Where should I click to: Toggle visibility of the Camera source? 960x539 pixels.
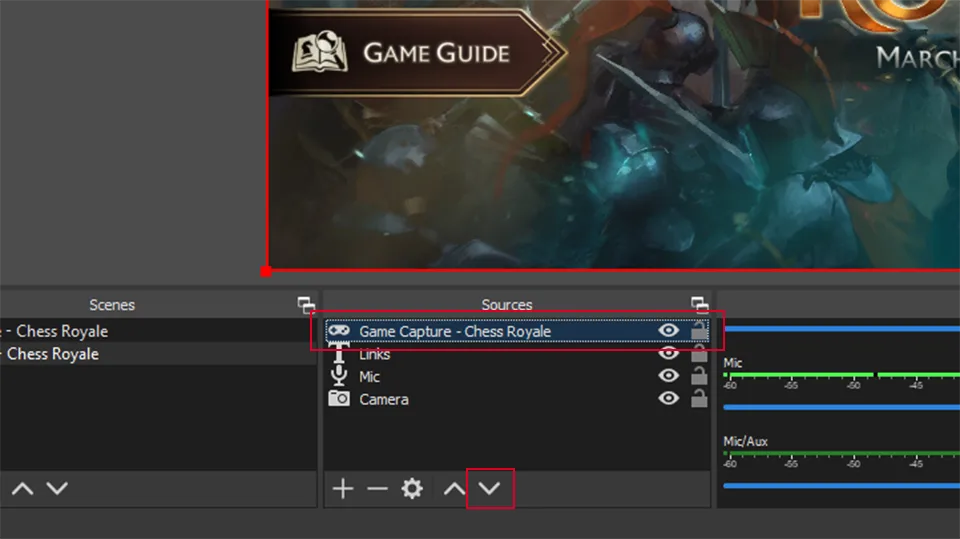tap(669, 398)
